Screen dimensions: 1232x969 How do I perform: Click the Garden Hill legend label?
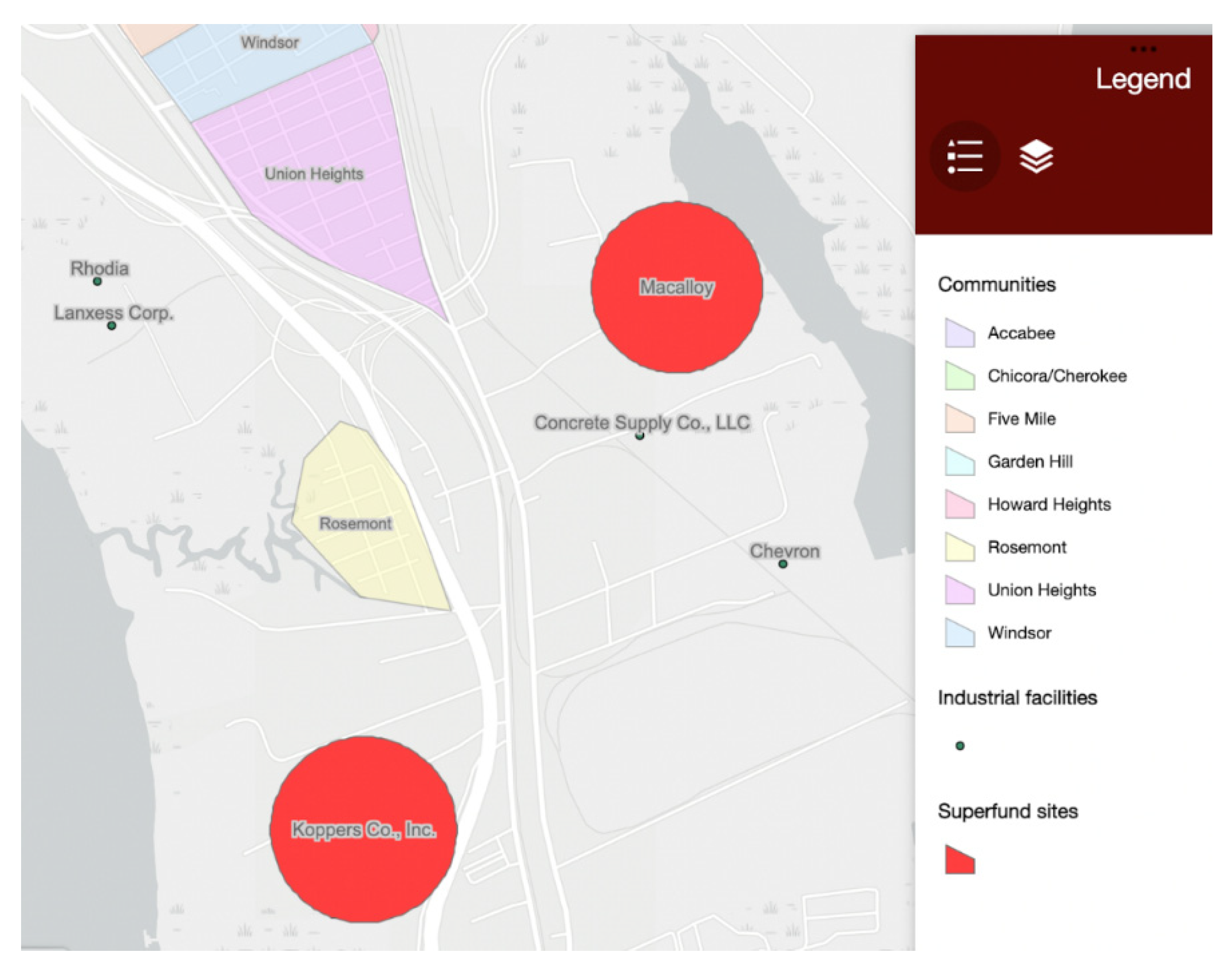(1030, 462)
